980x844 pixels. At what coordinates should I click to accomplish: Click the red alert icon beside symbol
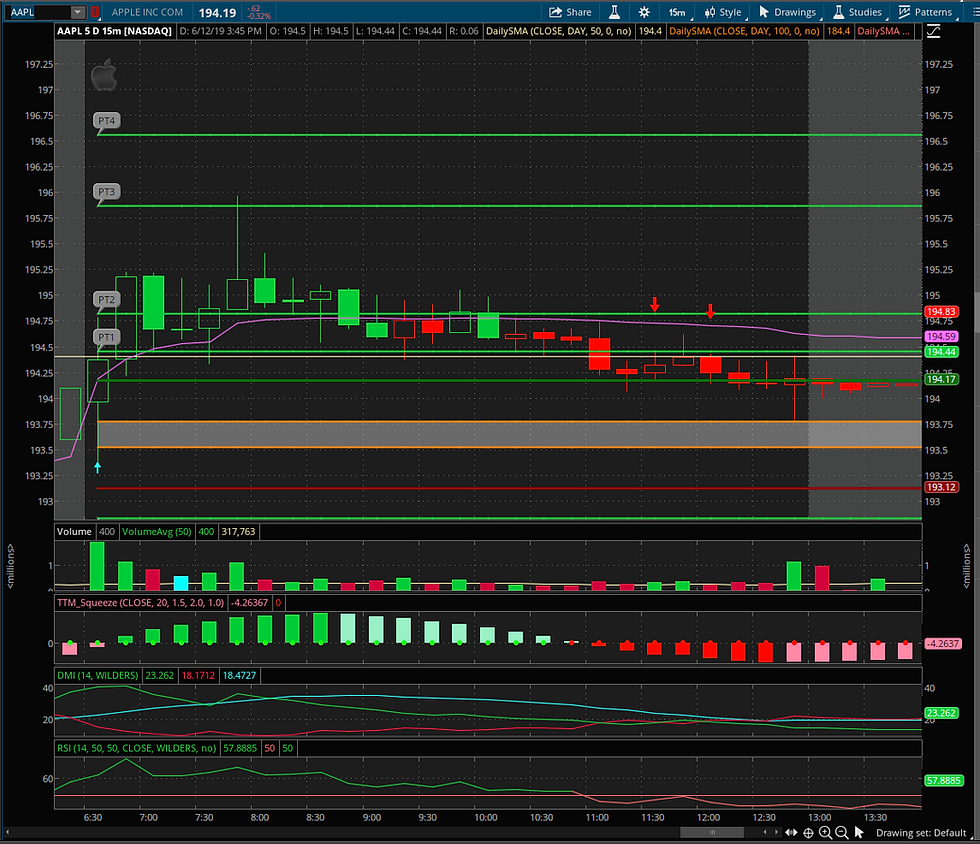[94, 12]
